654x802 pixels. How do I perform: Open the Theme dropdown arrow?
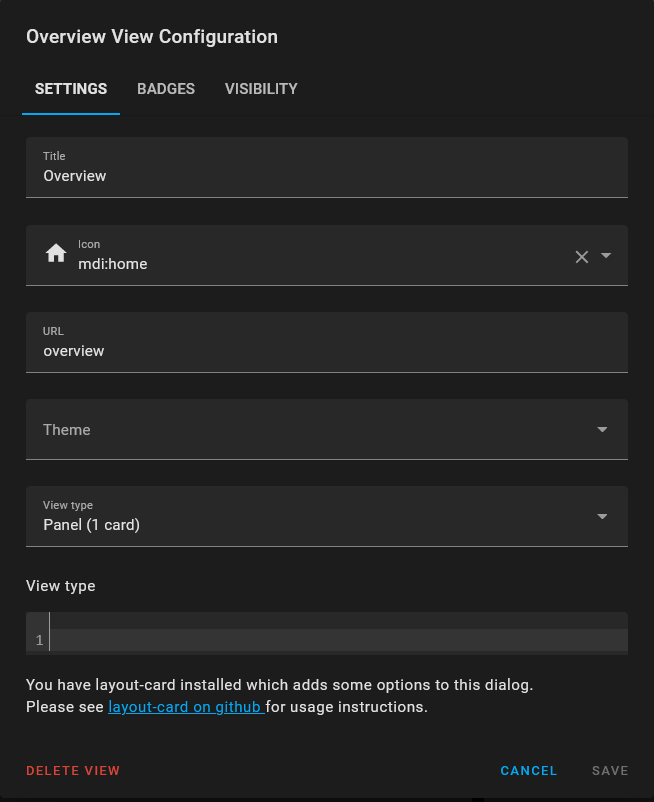pyautogui.click(x=602, y=430)
